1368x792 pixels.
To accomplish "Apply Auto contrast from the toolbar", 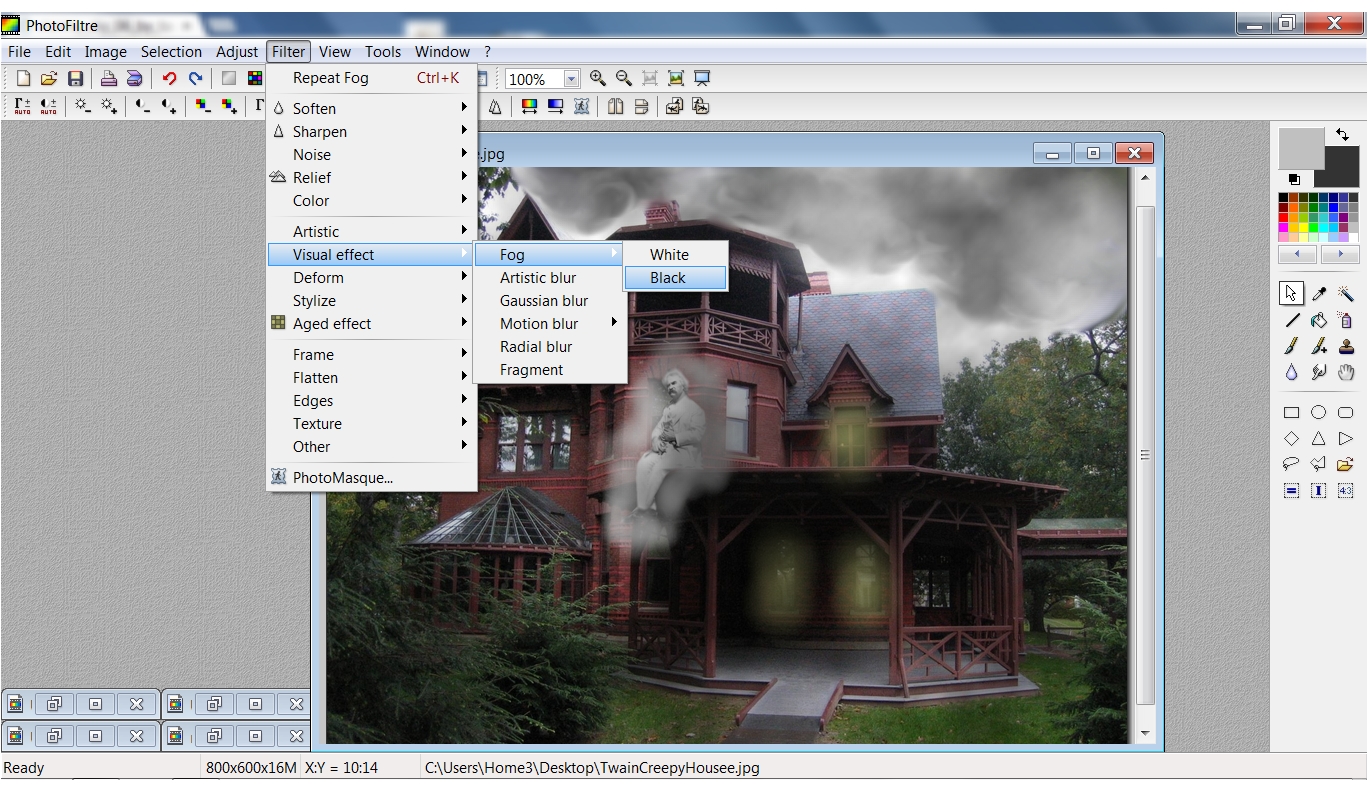I will tap(48, 106).
